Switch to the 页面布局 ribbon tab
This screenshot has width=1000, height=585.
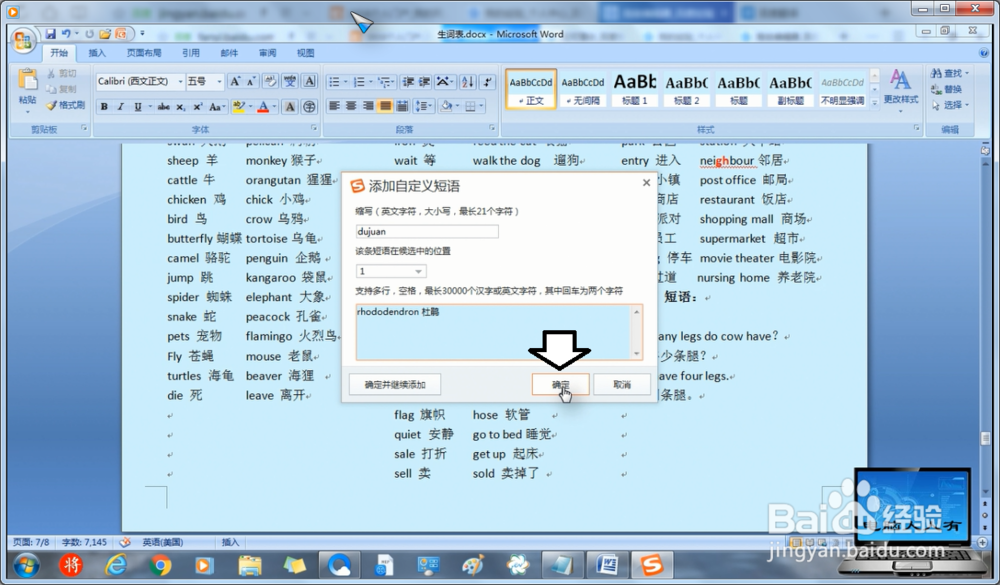tap(143, 53)
